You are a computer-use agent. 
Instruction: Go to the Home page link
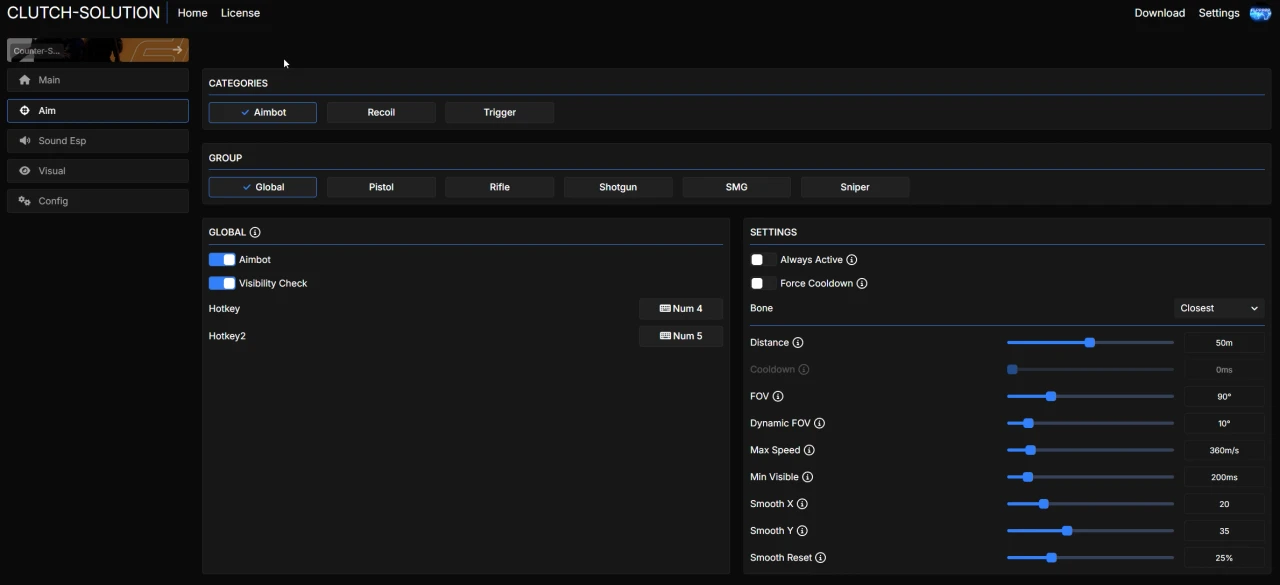click(193, 13)
